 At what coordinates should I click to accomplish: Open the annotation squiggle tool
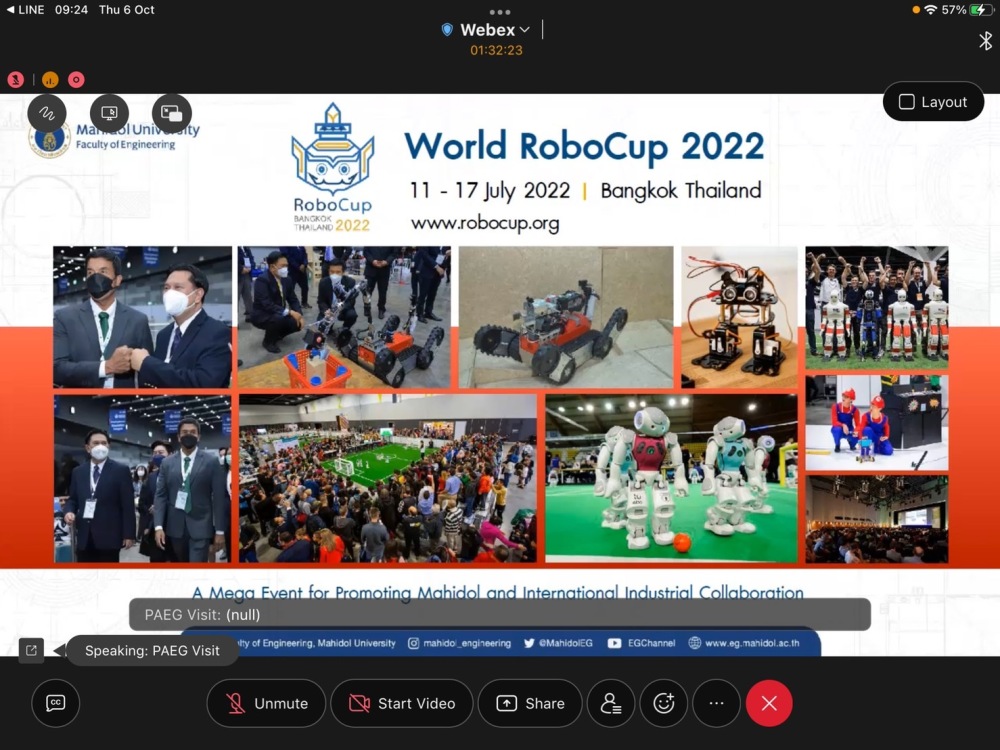pyautogui.click(x=47, y=113)
